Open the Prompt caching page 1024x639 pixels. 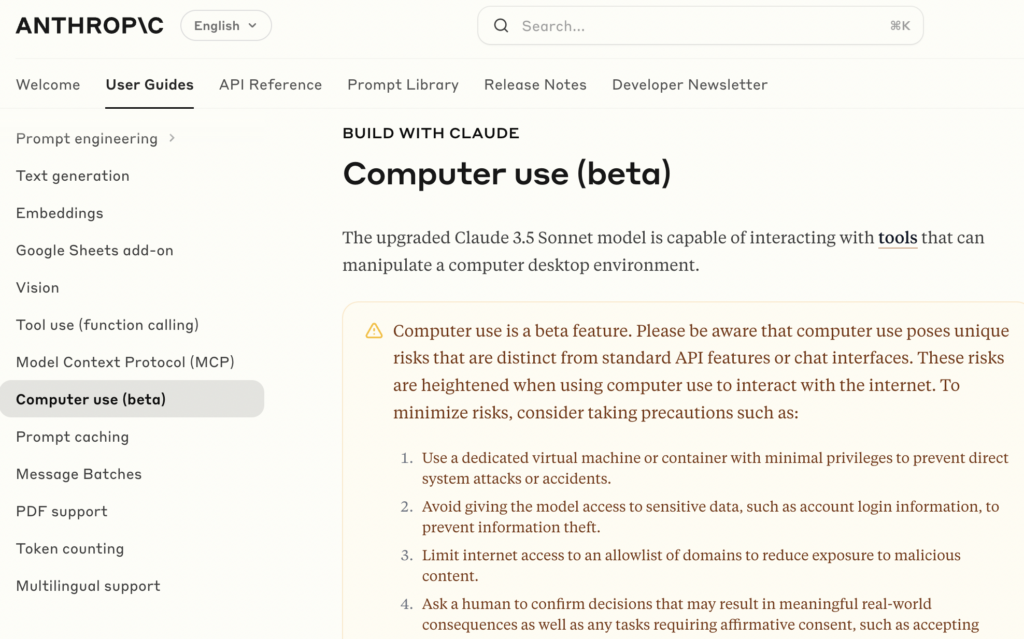[72, 437]
